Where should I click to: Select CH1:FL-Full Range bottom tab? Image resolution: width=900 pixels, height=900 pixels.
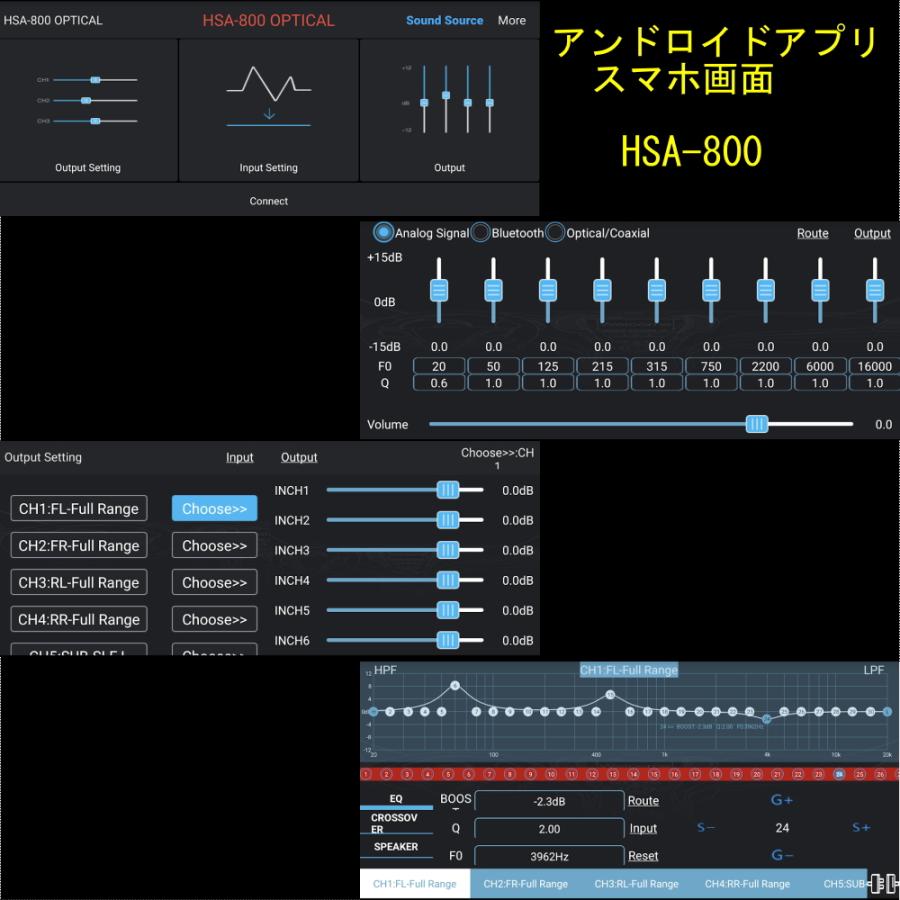(415, 884)
